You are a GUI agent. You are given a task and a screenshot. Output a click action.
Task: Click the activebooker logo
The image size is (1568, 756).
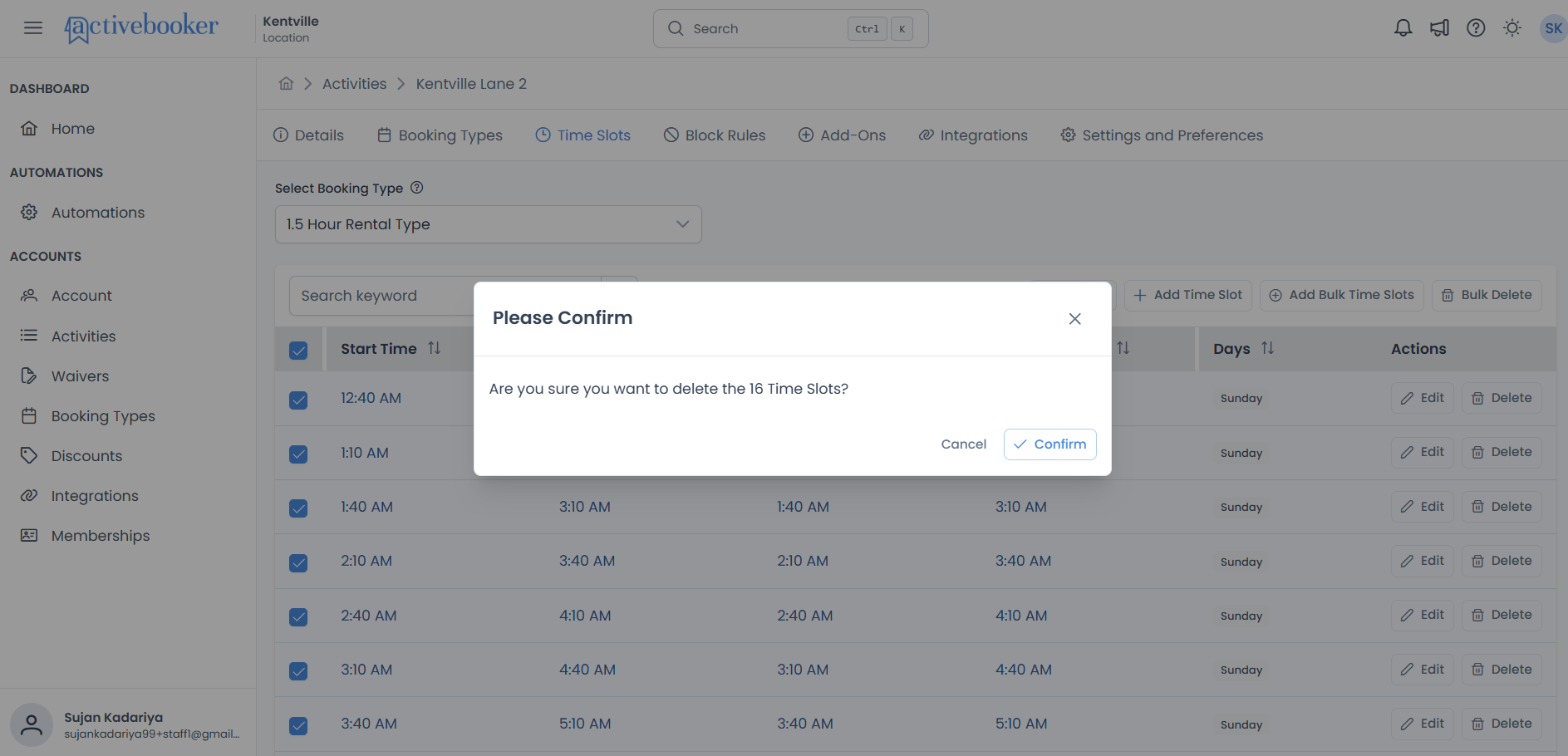point(141,27)
